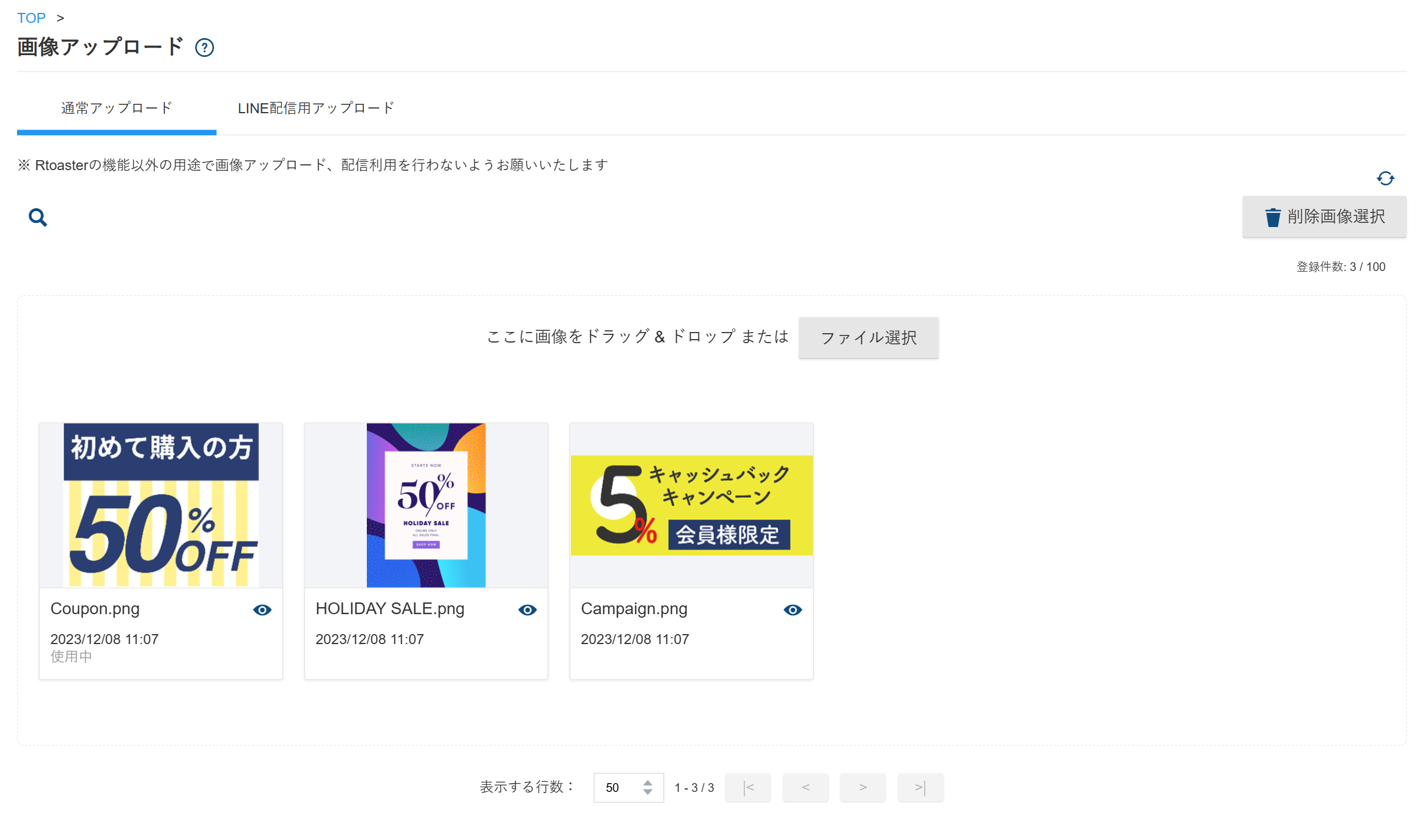Go to the last page of results
The width and height of the screenshot is (1428, 840).
pos(920,787)
